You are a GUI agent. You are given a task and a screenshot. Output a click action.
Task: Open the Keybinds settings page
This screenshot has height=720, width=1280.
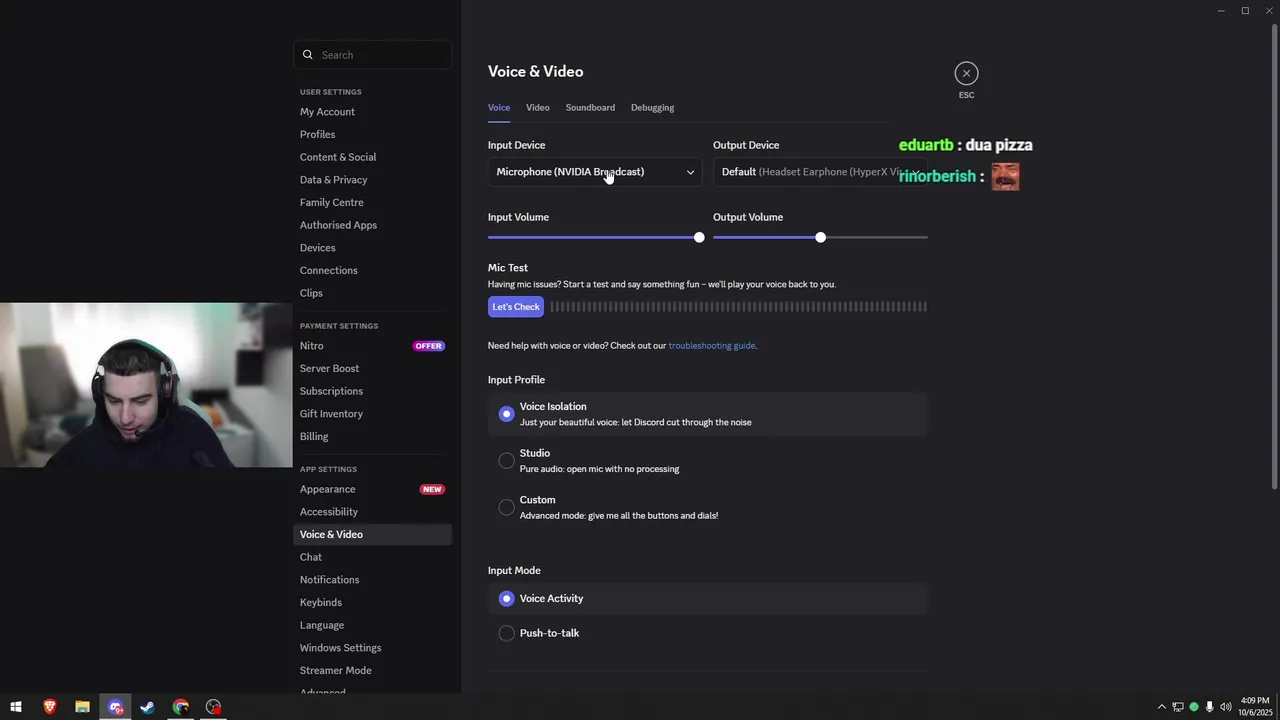pyautogui.click(x=321, y=603)
